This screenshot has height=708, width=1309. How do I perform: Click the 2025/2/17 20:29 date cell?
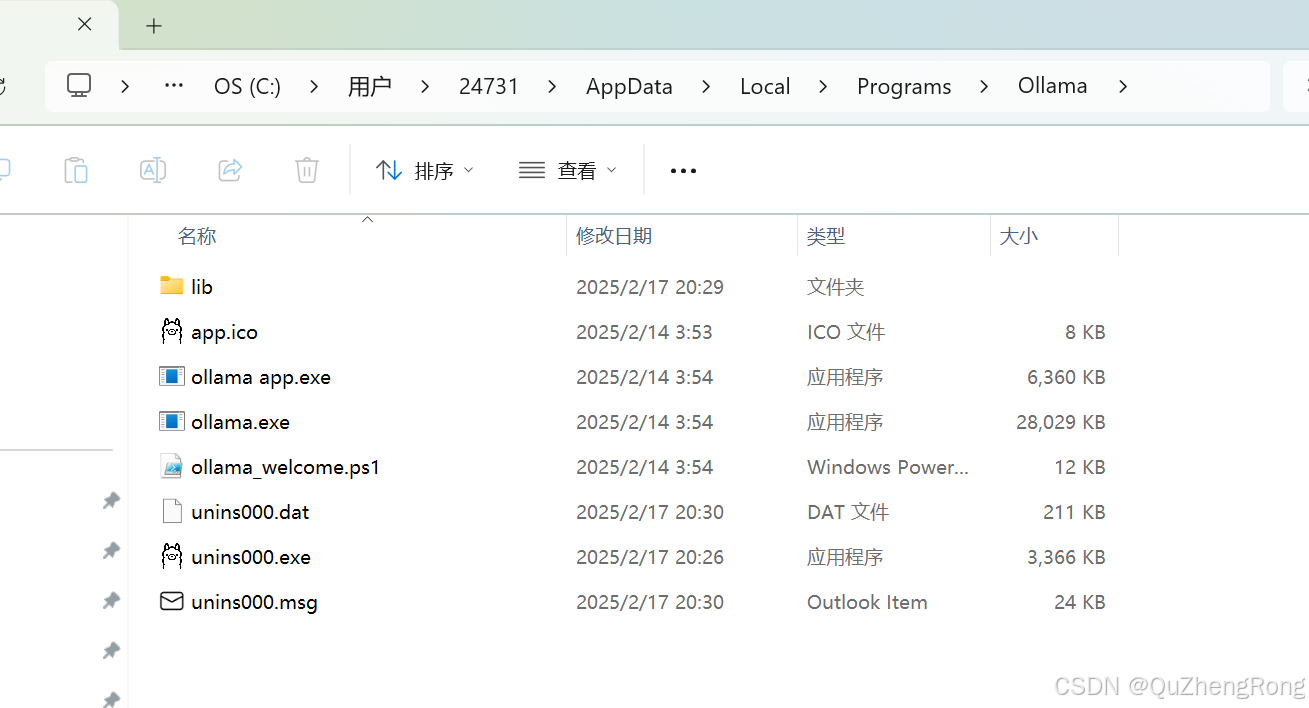click(x=650, y=287)
